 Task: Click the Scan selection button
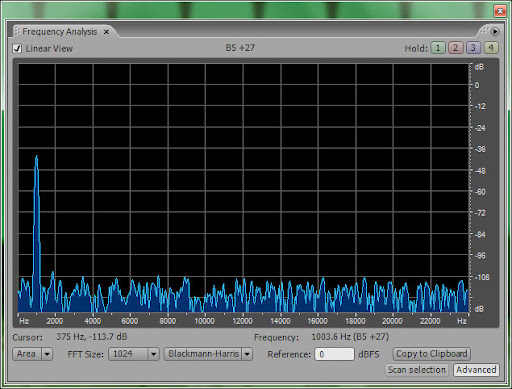point(417,370)
